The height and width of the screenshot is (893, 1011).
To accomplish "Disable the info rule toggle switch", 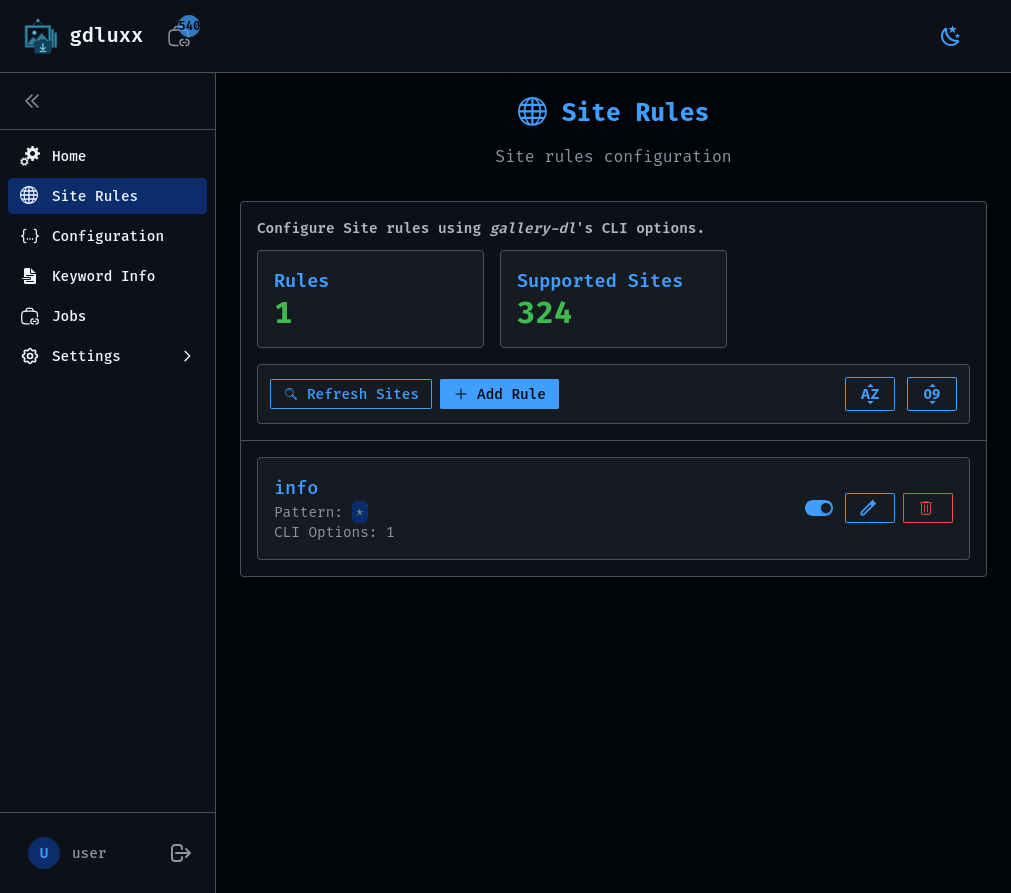I will (818, 508).
